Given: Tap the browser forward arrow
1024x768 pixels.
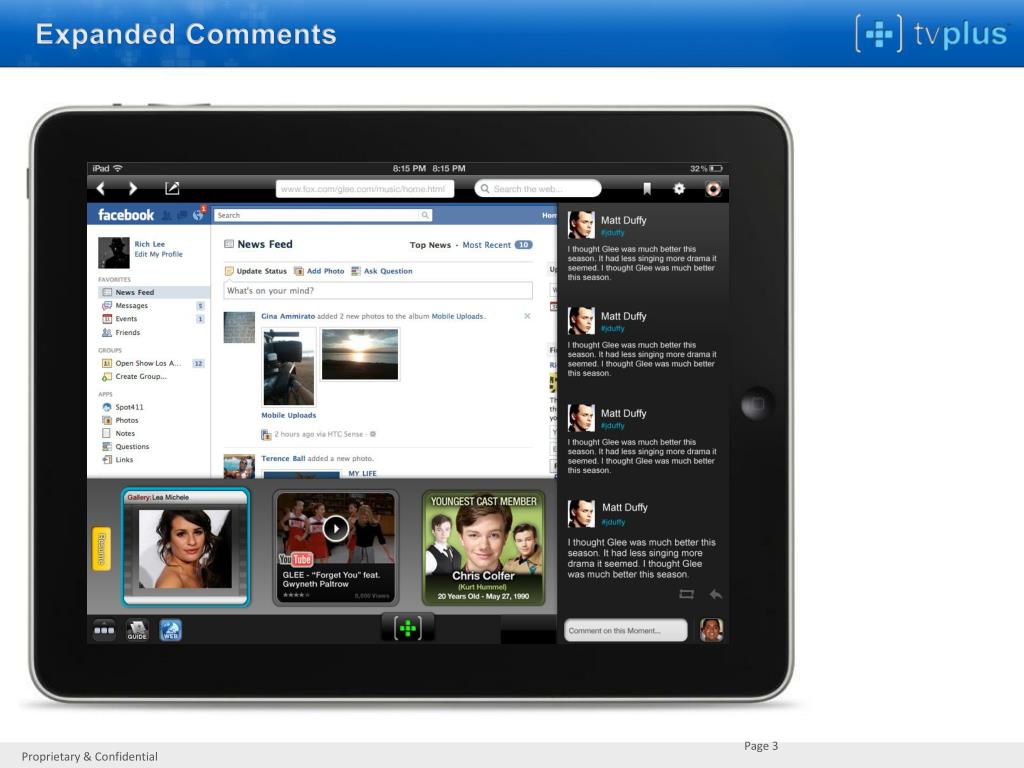Looking at the screenshot, I should pos(133,189).
